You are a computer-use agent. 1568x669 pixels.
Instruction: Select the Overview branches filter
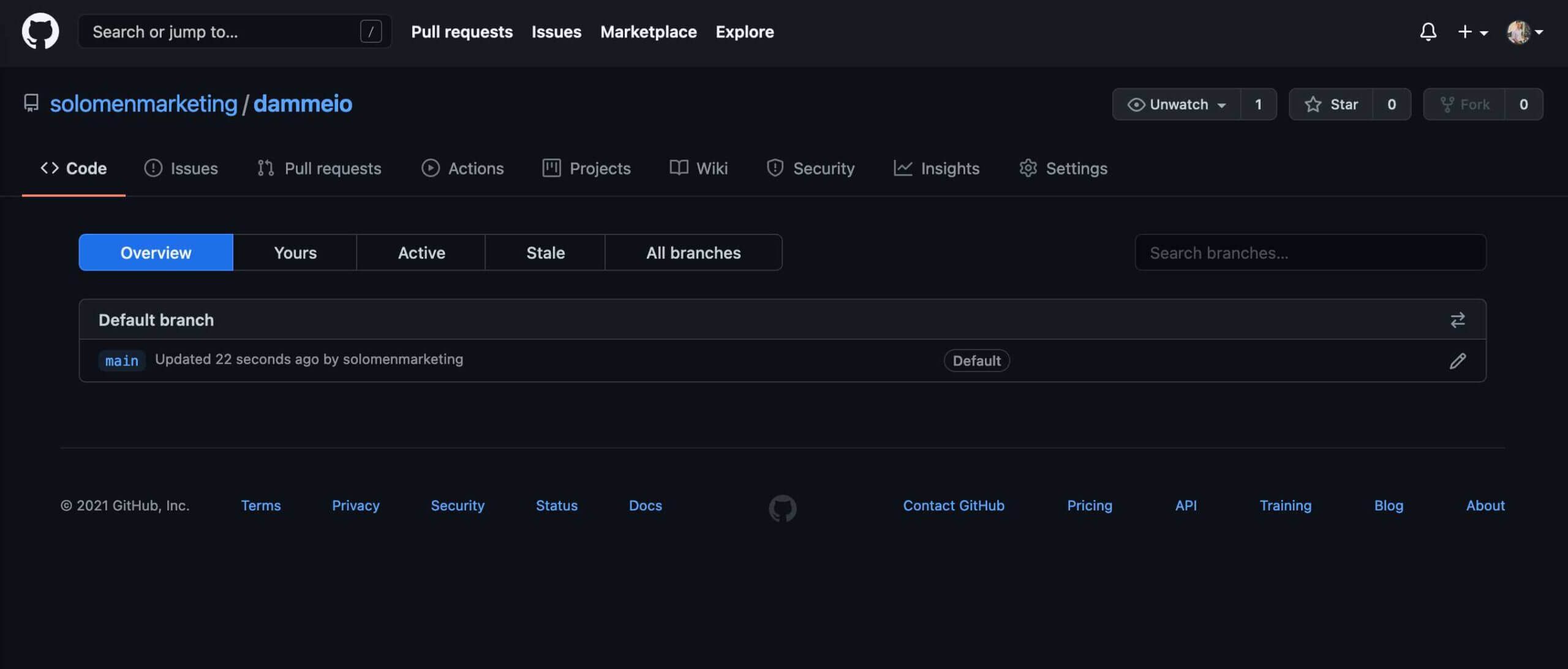[x=156, y=252]
